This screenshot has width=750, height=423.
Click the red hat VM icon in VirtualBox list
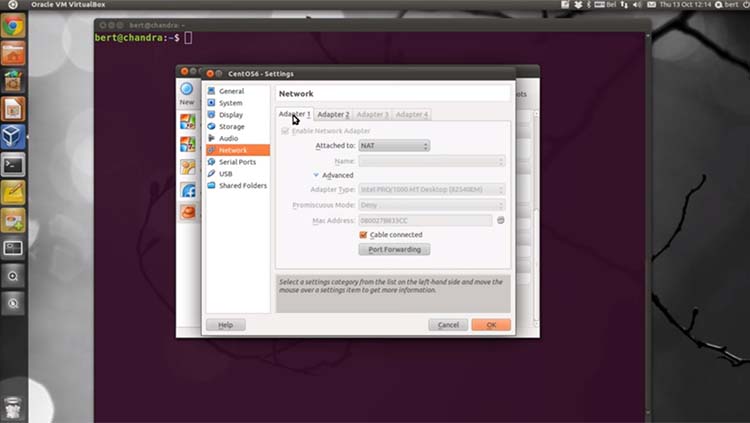tap(188, 212)
